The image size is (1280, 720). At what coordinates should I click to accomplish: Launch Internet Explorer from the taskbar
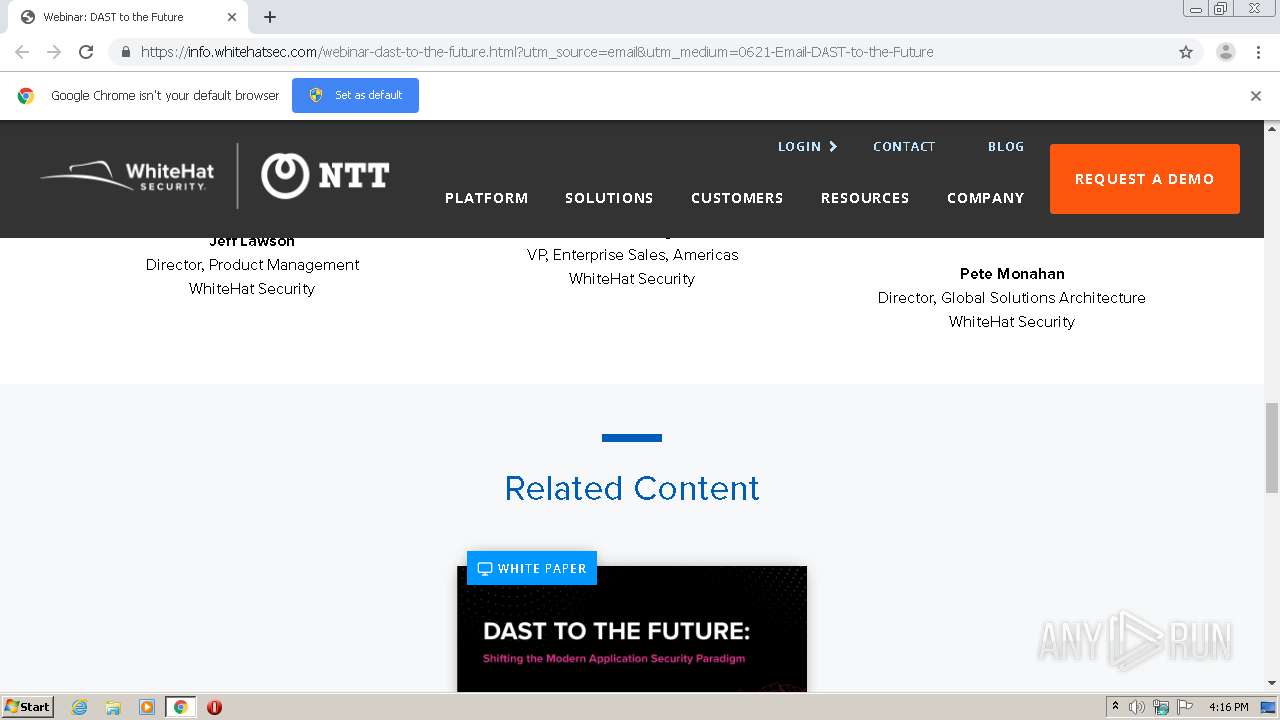coord(79,707)
